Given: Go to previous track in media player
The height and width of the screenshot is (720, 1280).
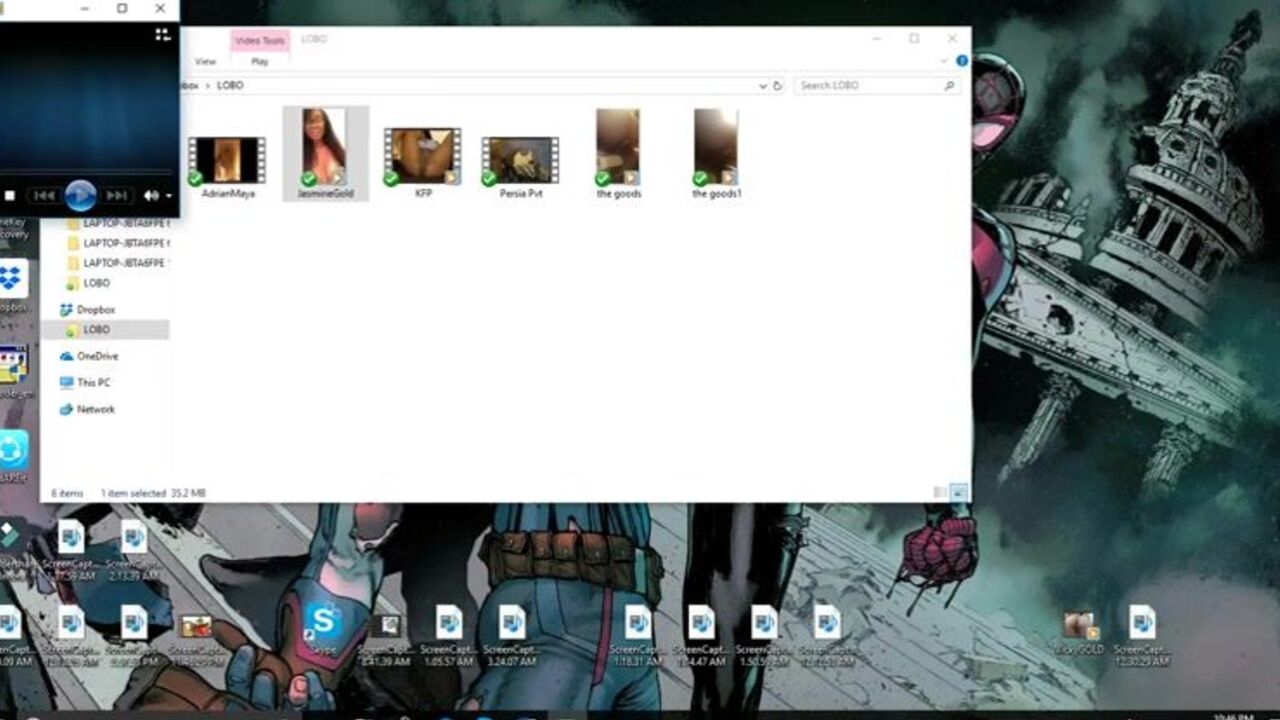Looking at the screenshot, I should tap(44, 196).
